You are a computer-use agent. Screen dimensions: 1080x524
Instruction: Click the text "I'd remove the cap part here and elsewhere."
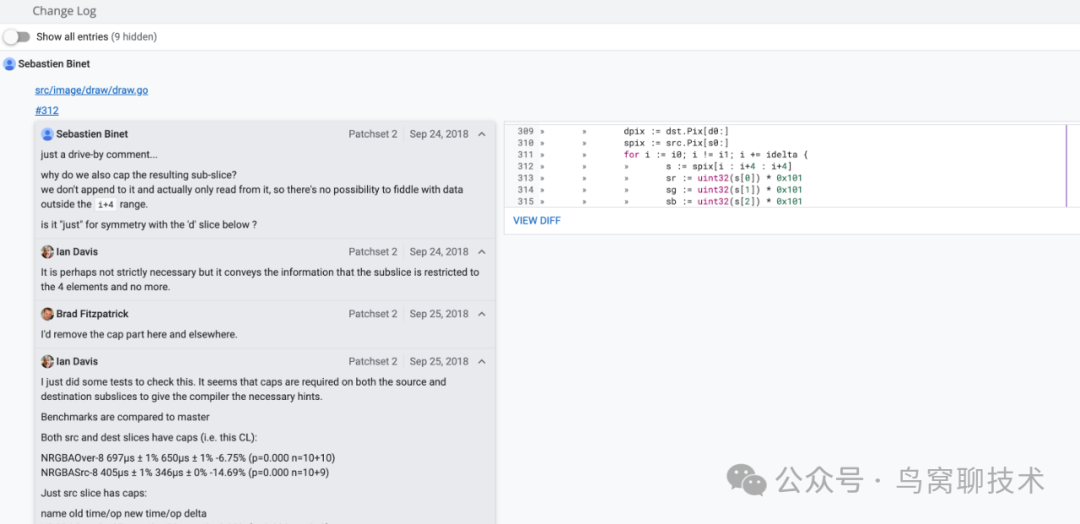139,335
